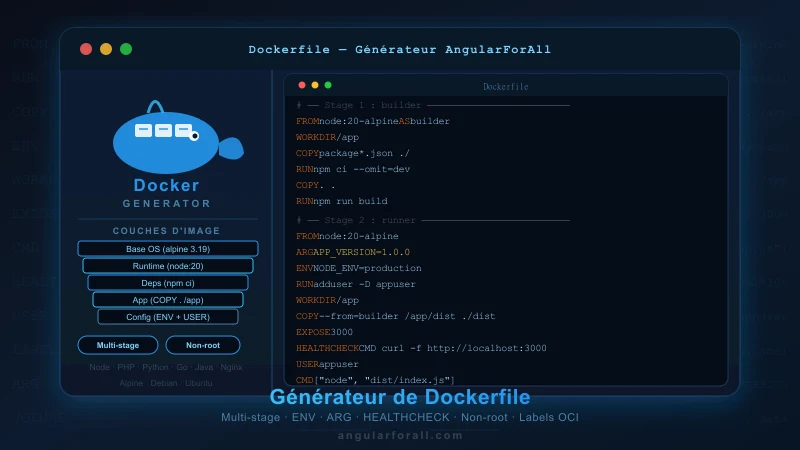Click the 'Node' language label
This screenshot has height=450, width=800.
99,367
